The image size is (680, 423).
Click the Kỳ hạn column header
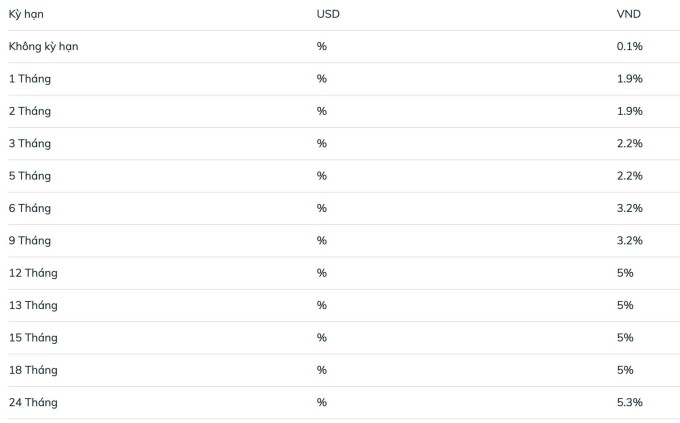pos(26,15)
